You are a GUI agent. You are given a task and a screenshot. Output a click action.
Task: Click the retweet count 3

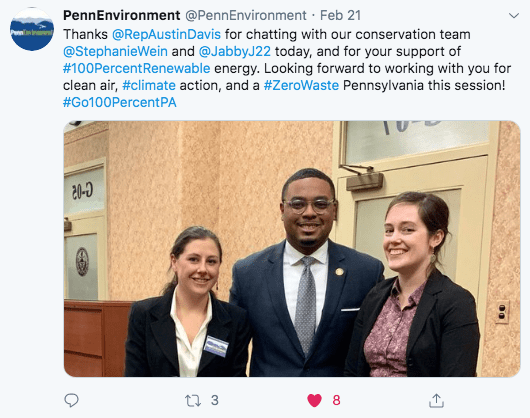coord(215,400)
